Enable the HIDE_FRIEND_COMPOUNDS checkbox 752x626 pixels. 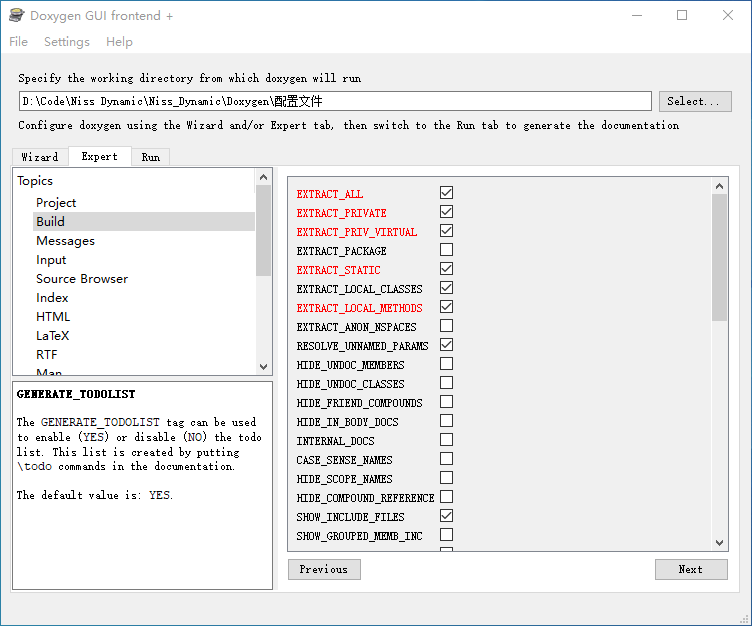pos(446,402)
